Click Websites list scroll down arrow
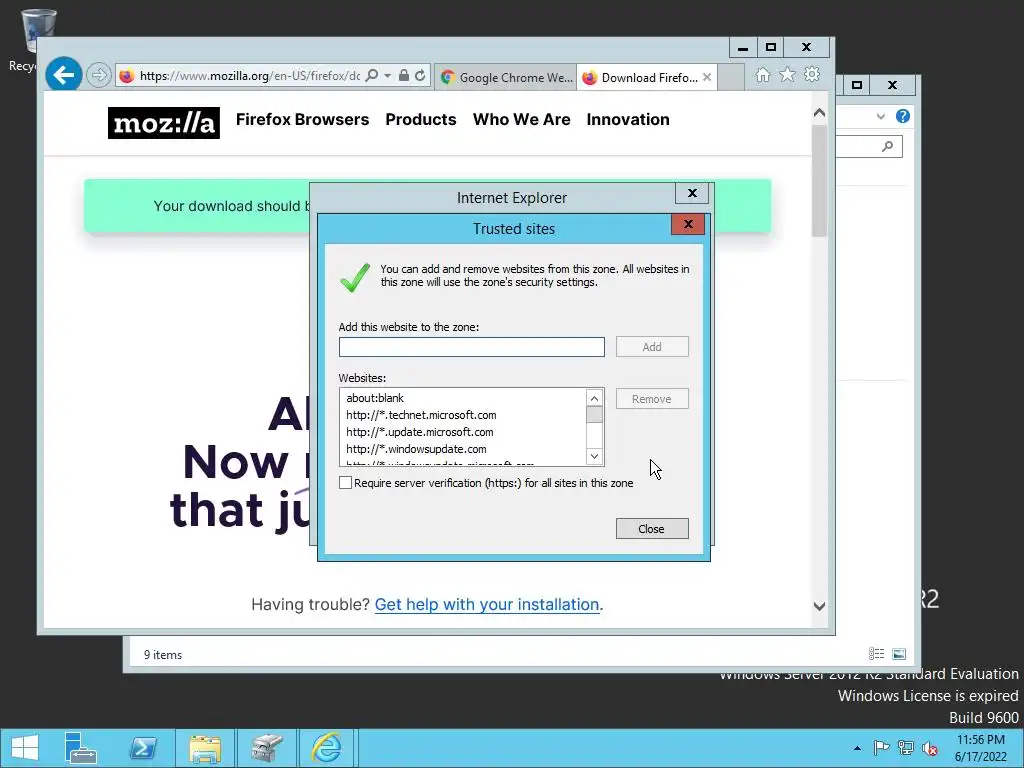 click(594, 456)
